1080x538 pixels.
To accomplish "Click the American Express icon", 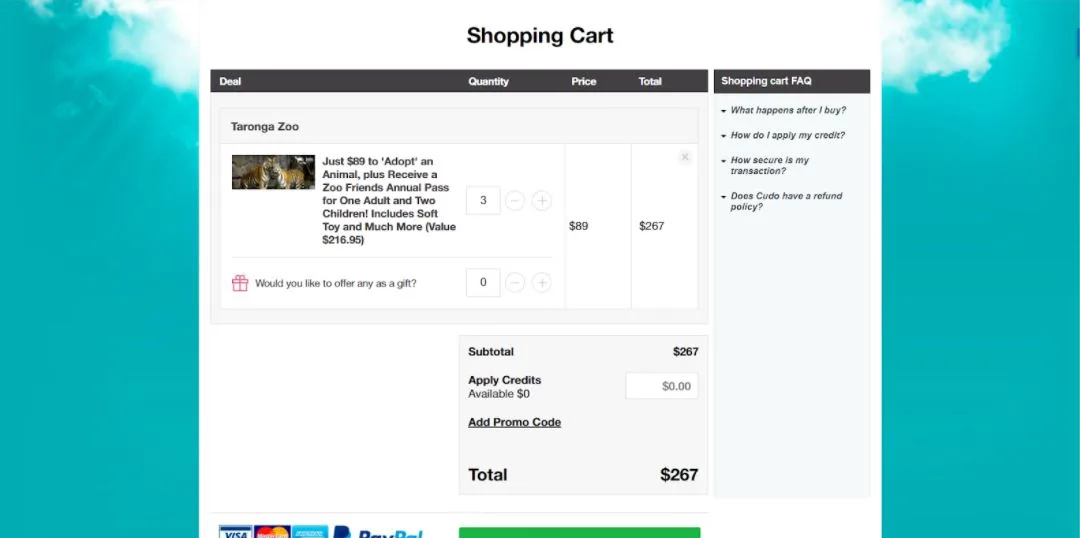I will click(x=309, y=532).
